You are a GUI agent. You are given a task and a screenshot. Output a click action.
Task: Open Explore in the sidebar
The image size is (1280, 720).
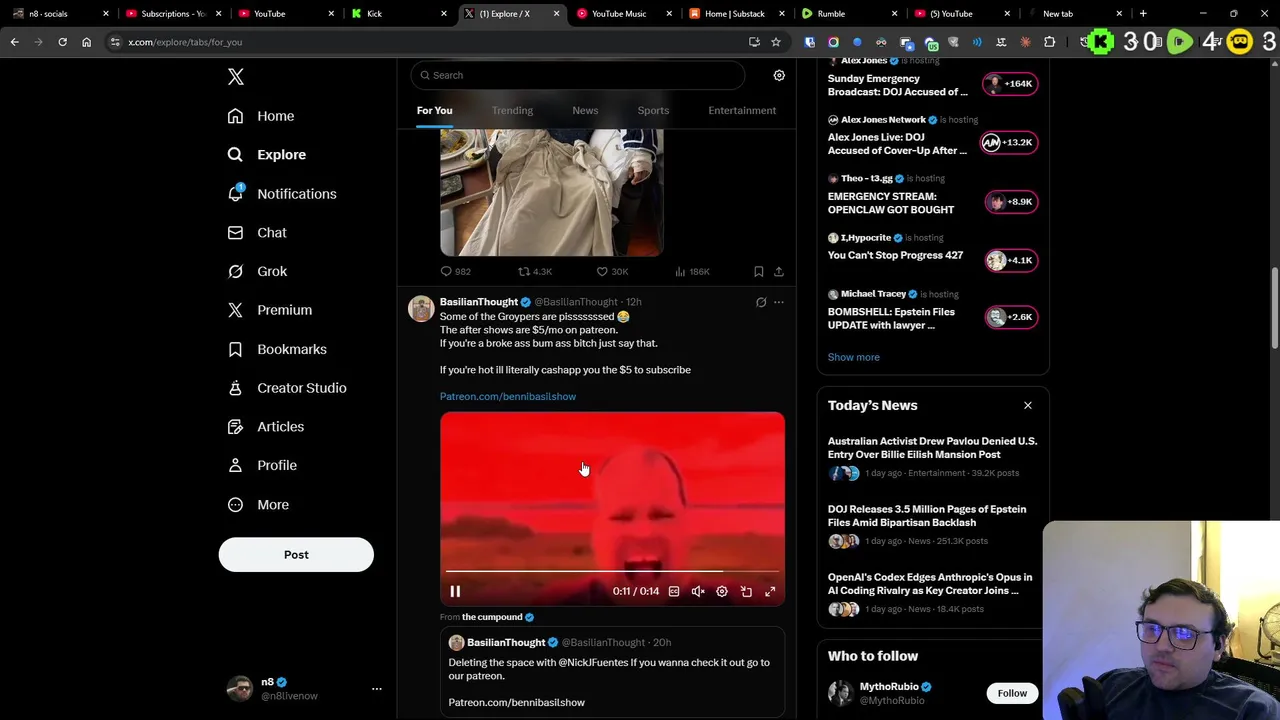[x=267, y=155]
